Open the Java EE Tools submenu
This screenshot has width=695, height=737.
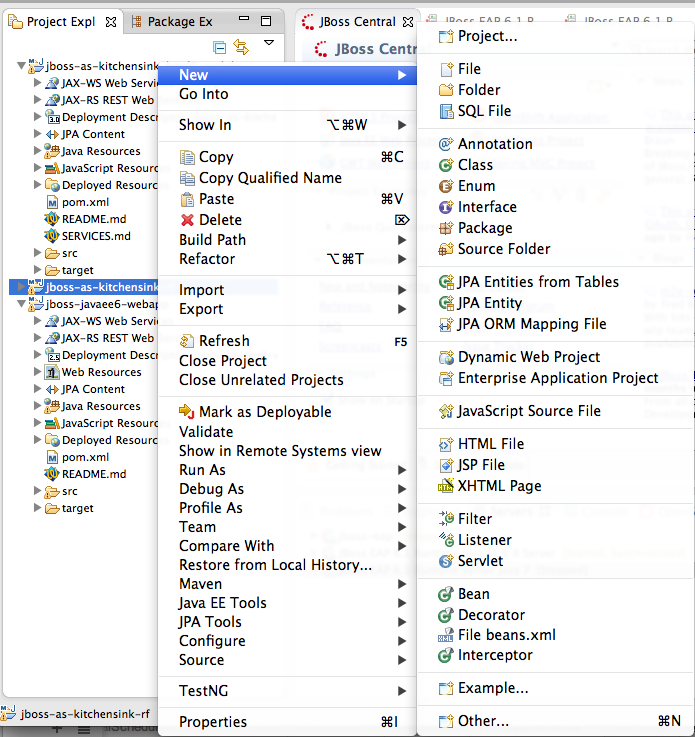pos(288,603)
